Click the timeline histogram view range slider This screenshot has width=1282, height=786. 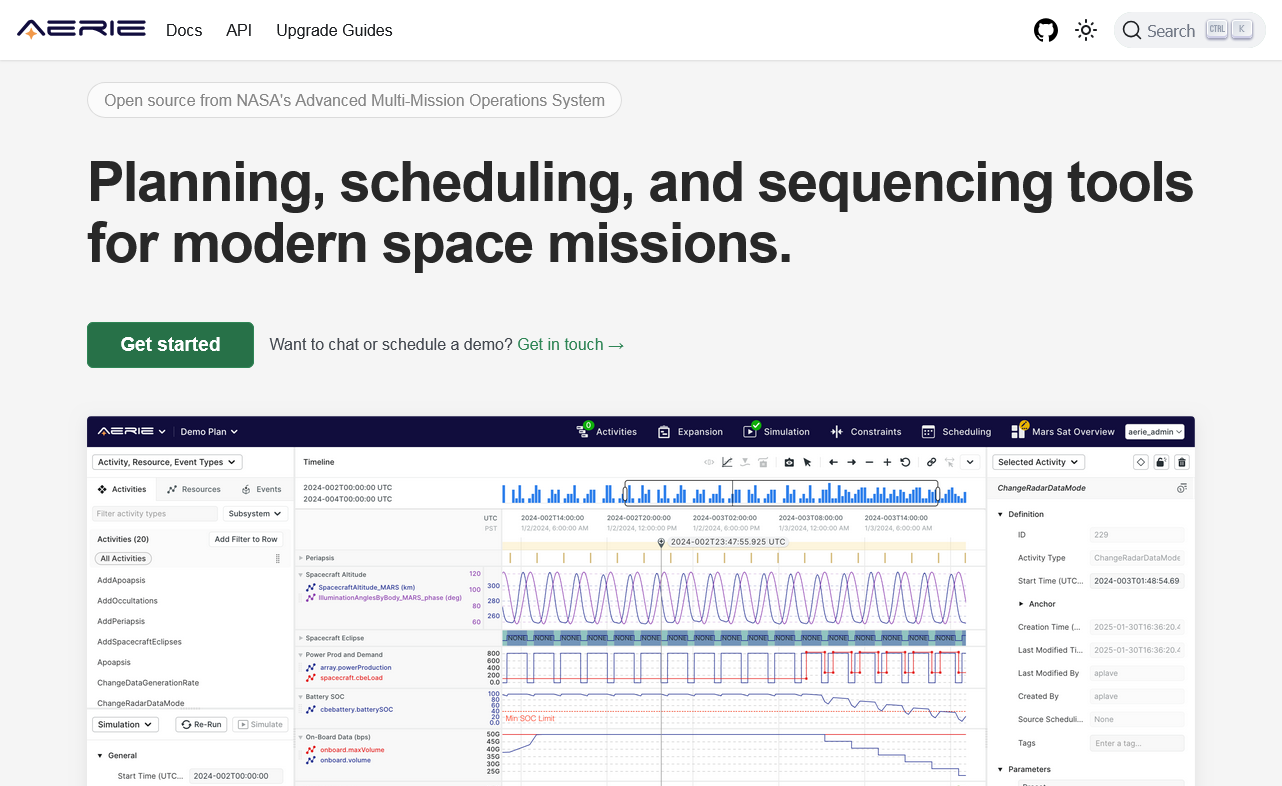point(781,492)
